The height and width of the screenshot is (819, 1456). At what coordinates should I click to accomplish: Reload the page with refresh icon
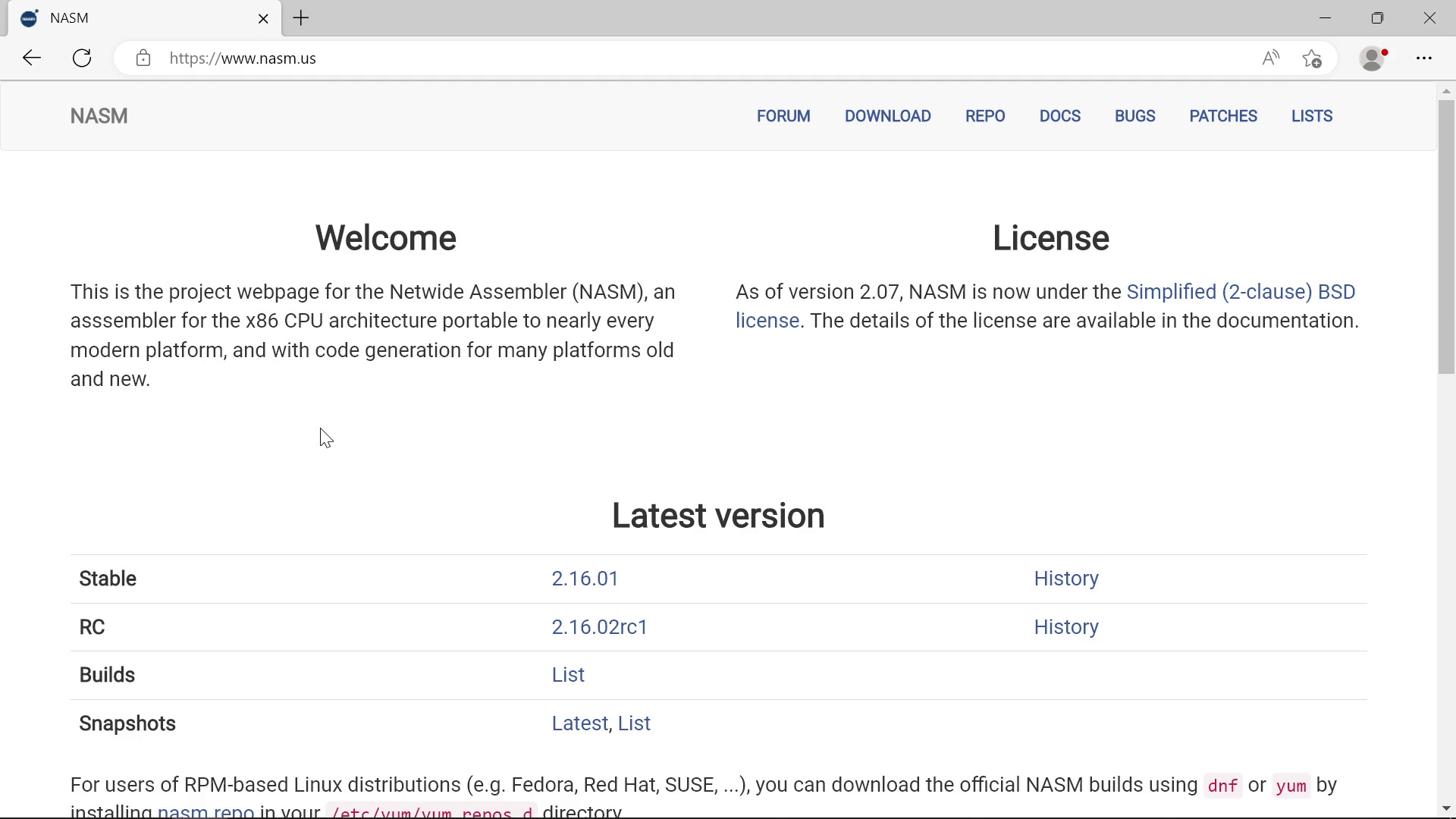82,58
